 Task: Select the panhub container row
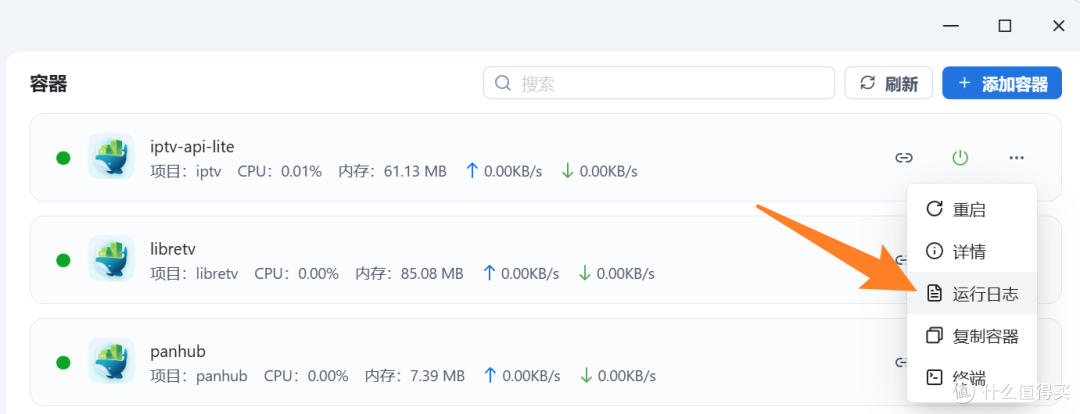[500, 362]
